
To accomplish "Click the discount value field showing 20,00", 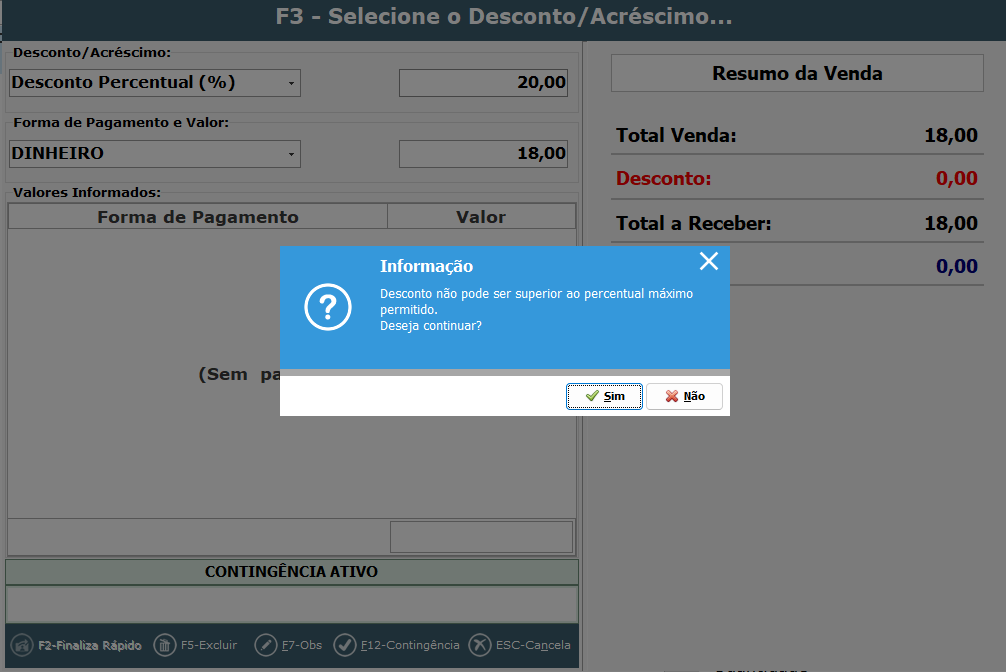I will click(483, 83).
